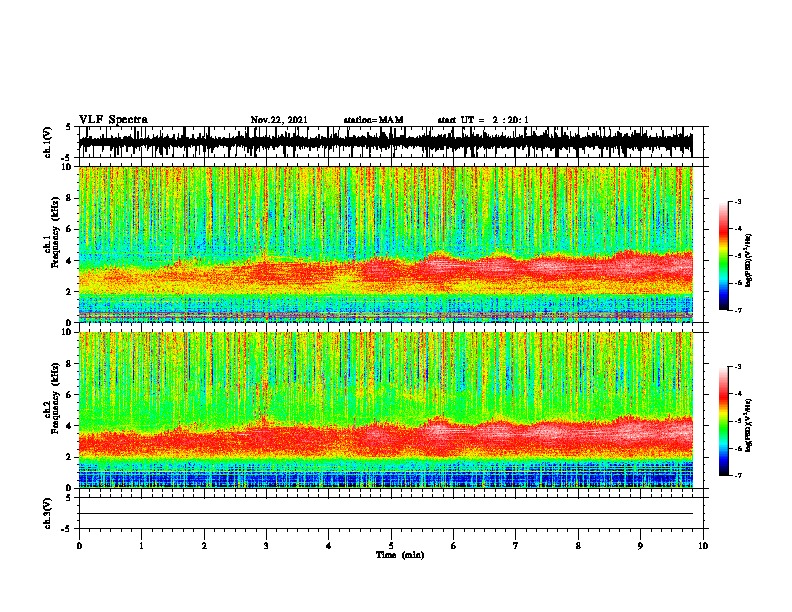The height and width of the screenshot is (612, 792).
Task: Click time axis tick label 6
Action: point(454,546)
